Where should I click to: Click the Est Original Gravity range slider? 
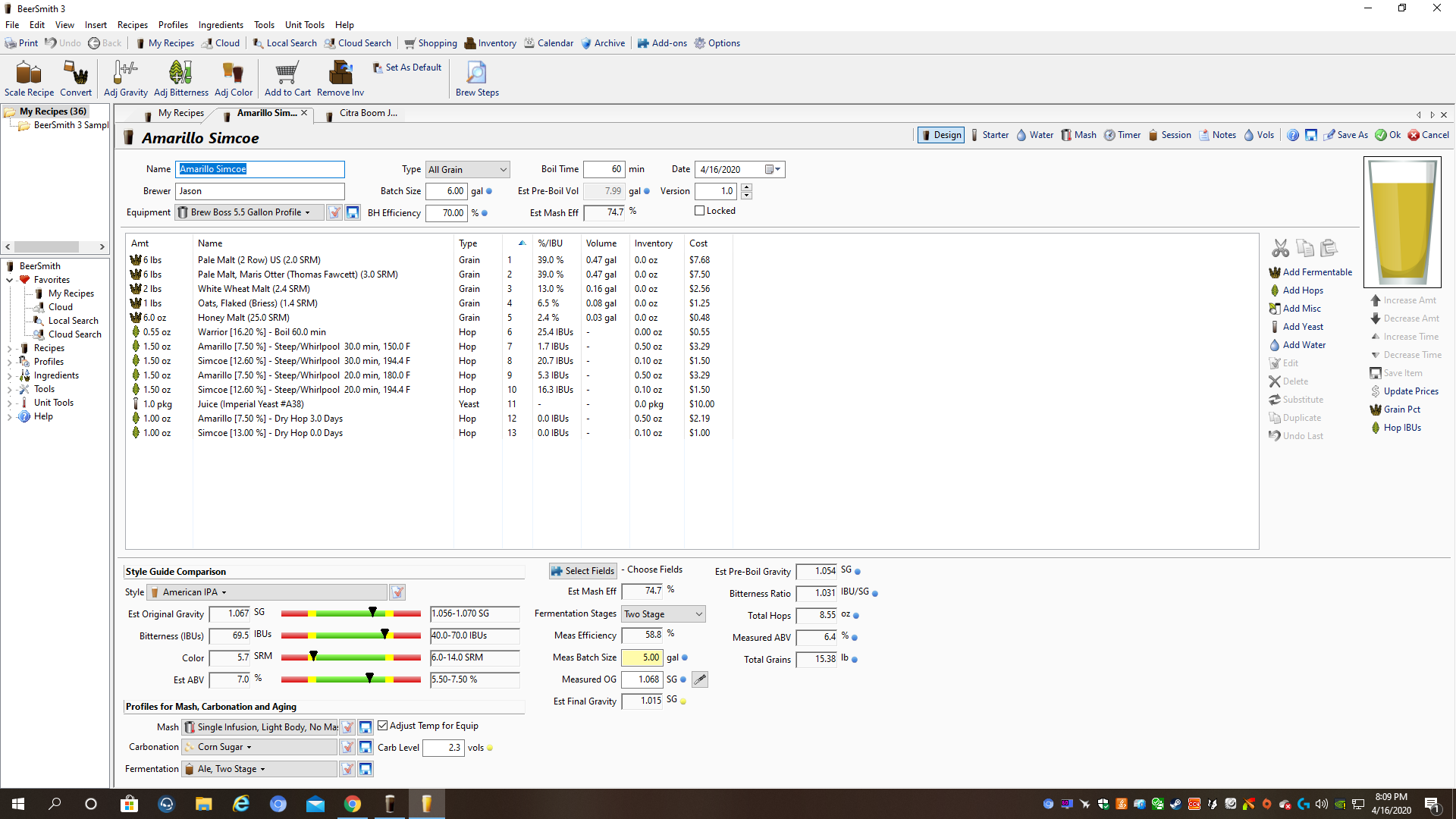[350, 613]
